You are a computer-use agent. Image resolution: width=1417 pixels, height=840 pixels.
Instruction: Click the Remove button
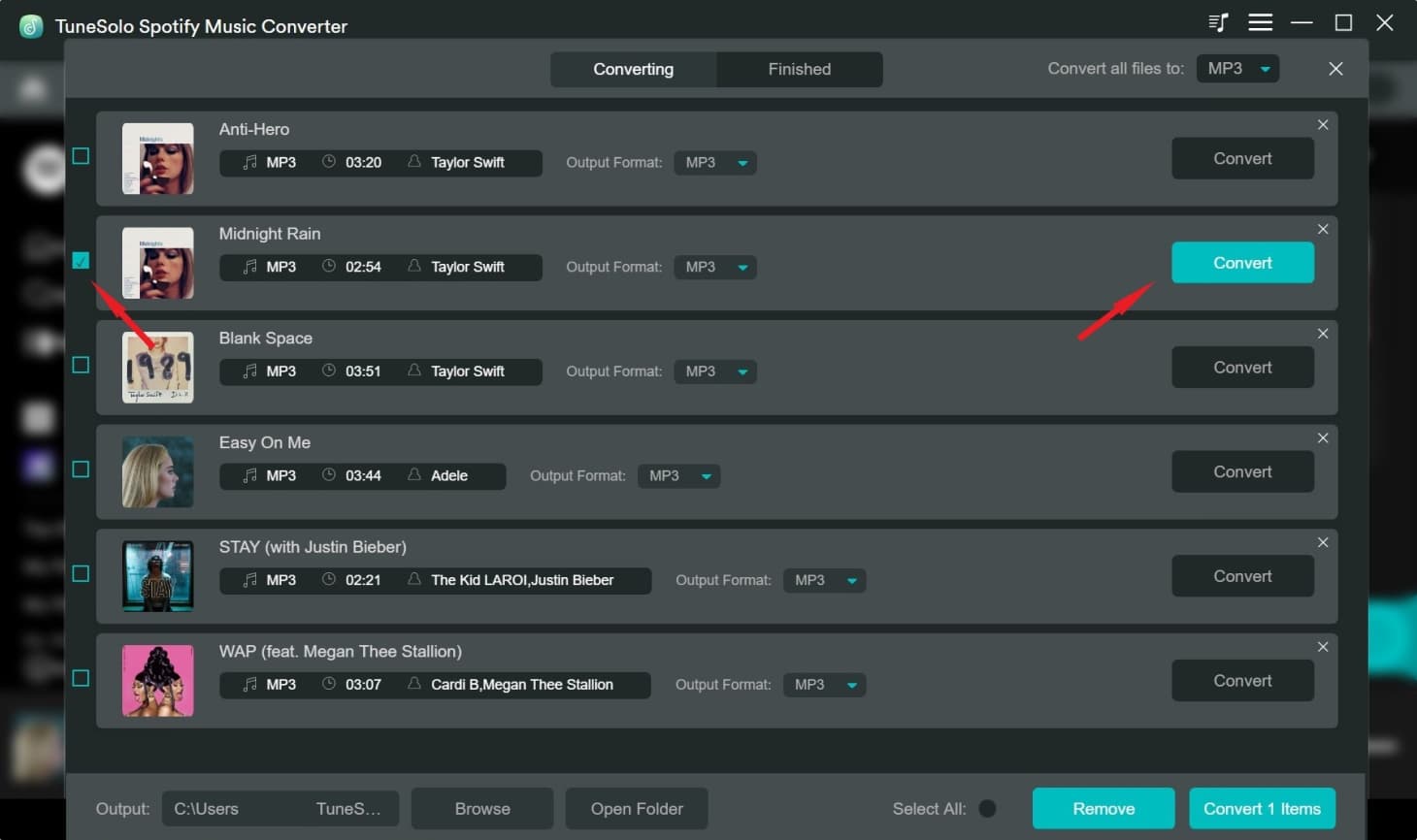pos(1104,809)
